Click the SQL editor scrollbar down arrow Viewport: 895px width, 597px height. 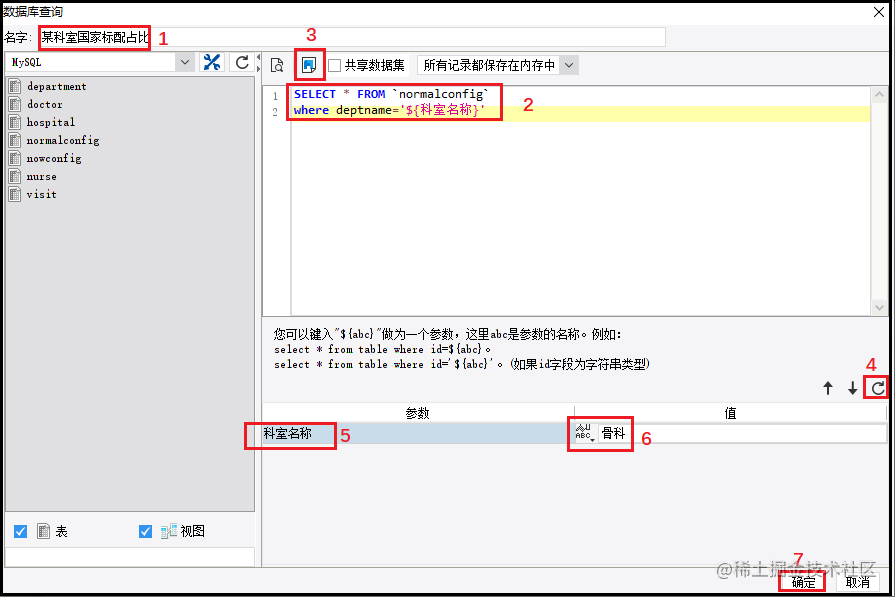click(x=879, y=308)
